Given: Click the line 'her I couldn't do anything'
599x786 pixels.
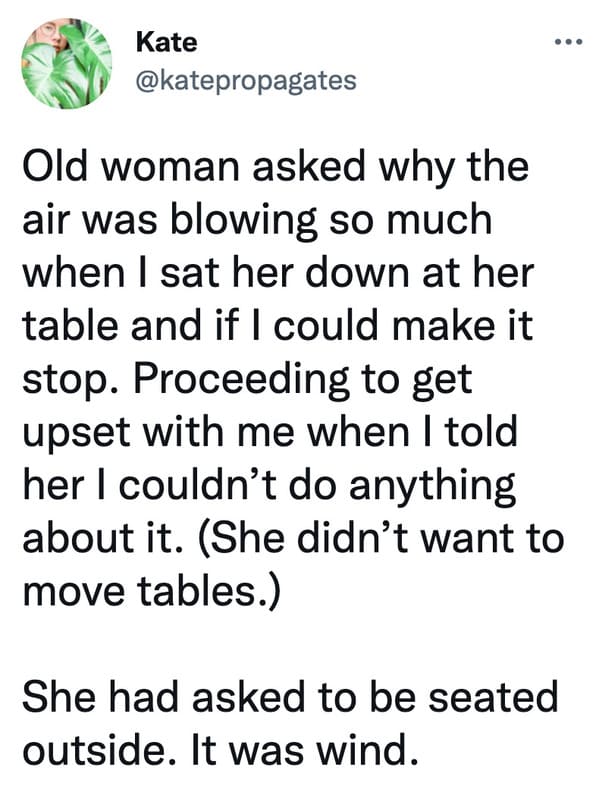Looking at the screenshot, I should pos(269,487).
